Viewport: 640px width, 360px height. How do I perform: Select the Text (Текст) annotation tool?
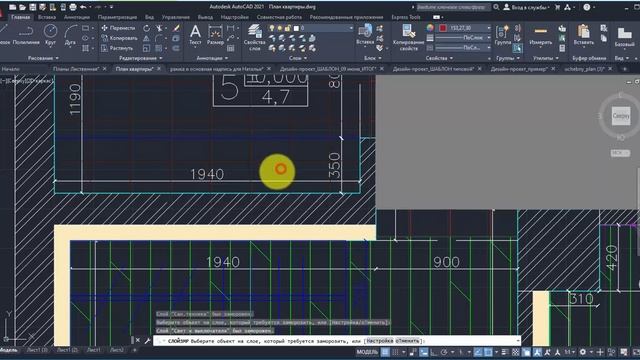click(x=195, y=35)
